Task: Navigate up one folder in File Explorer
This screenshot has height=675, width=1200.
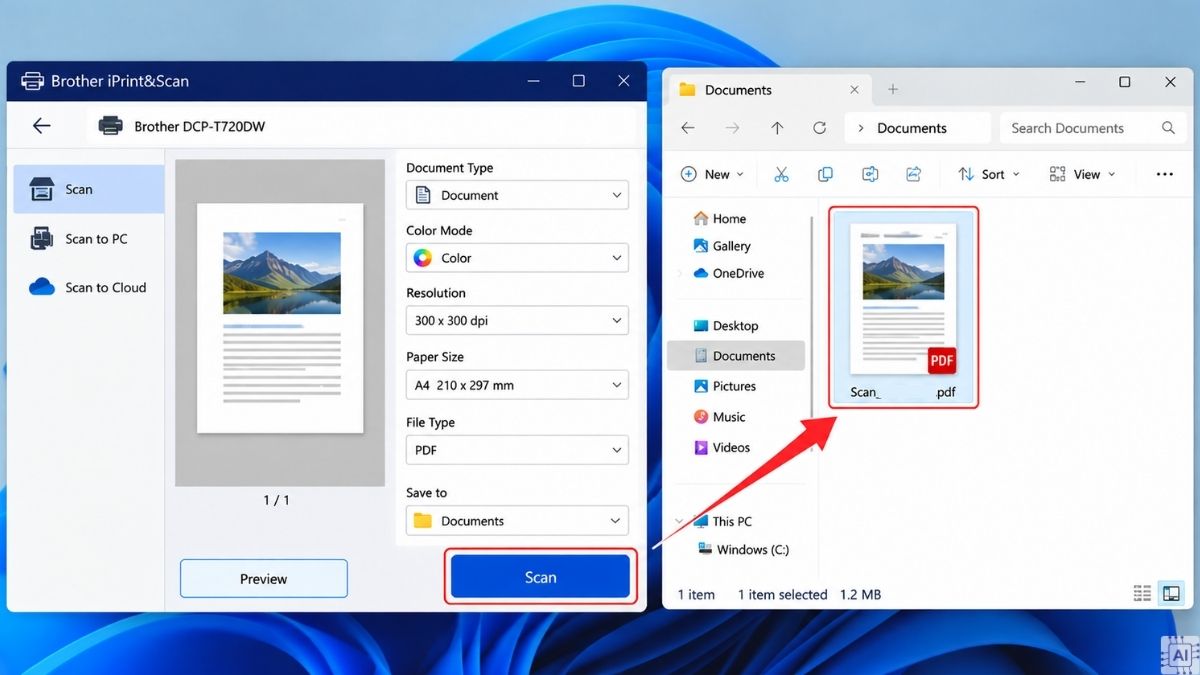Action: [777, 128]
